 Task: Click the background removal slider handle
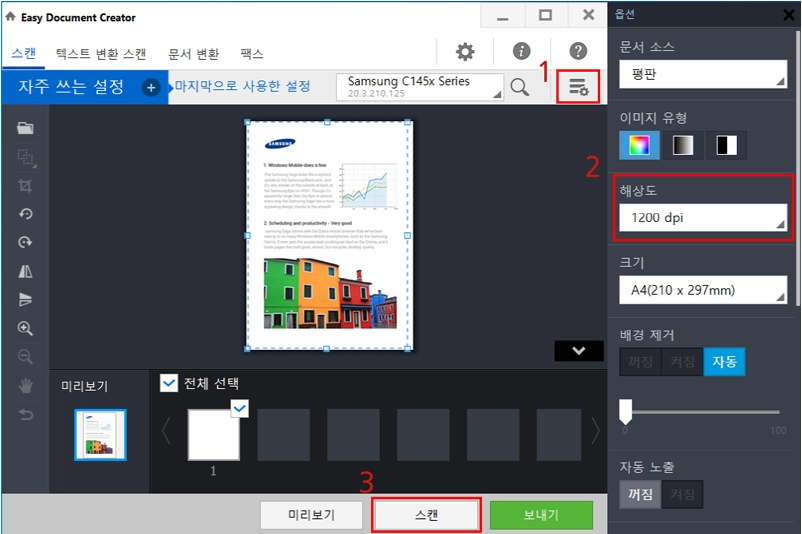tap(625, 411)
